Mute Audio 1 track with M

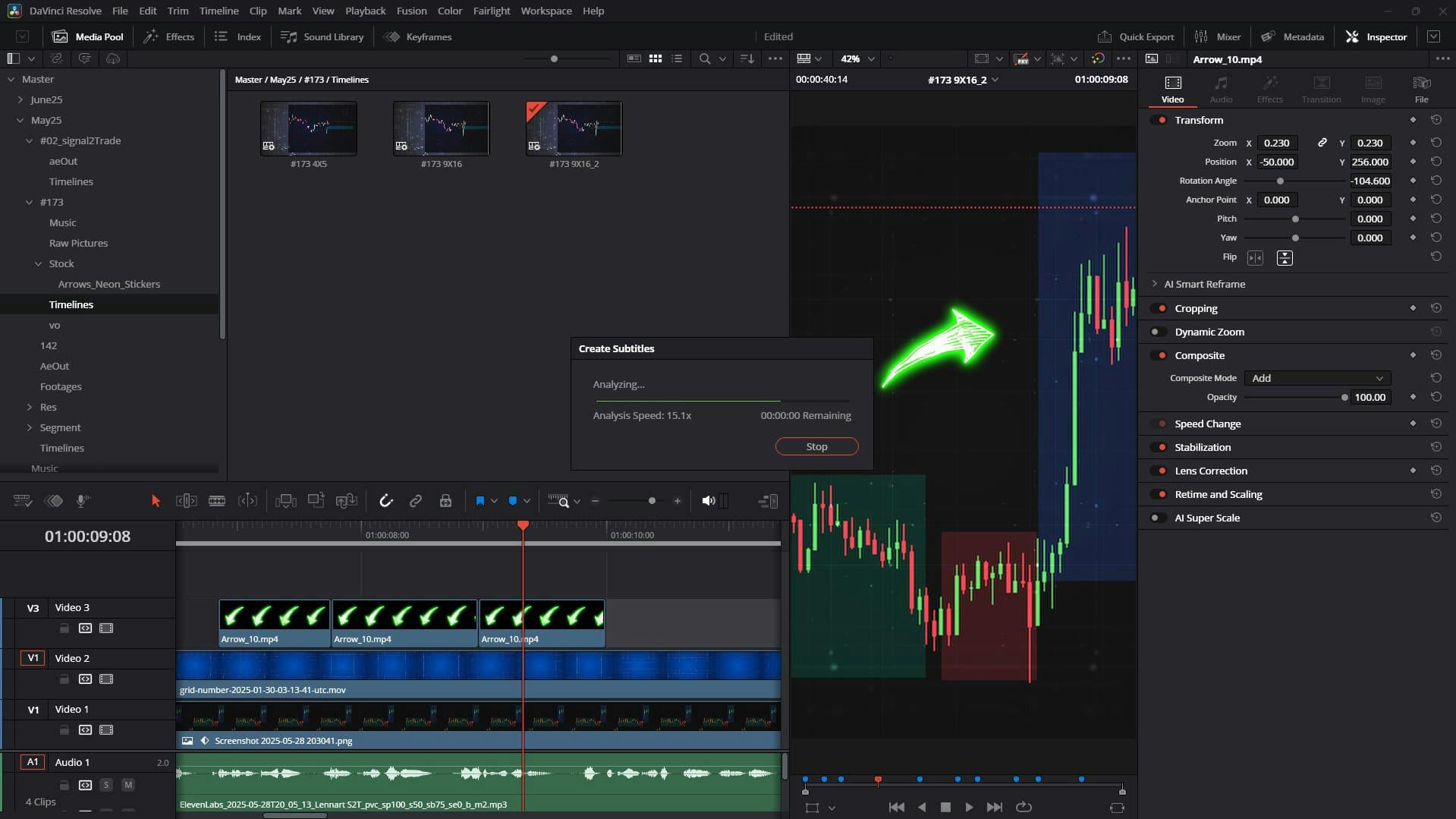point(127,785)
